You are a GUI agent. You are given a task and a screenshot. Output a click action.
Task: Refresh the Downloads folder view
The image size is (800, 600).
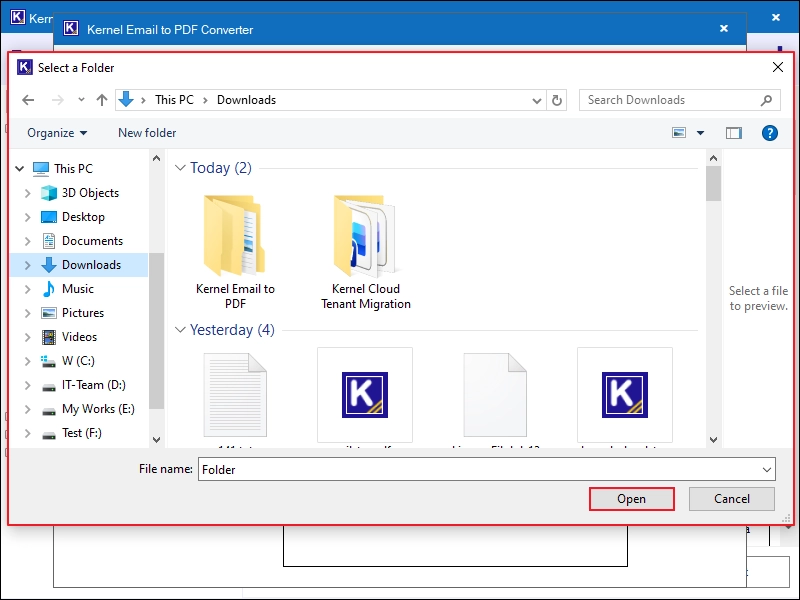click(x=557, y=100)
